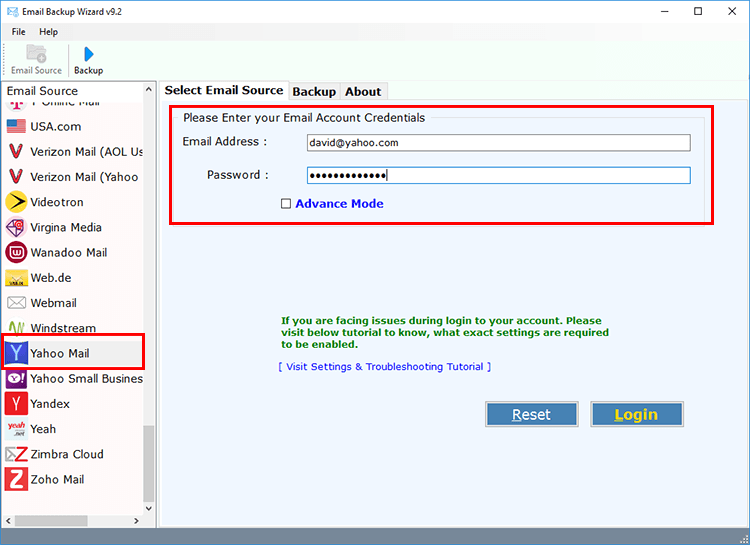Enable the Advance Mode checkbox
750x545 pixels.
[286, 204]
